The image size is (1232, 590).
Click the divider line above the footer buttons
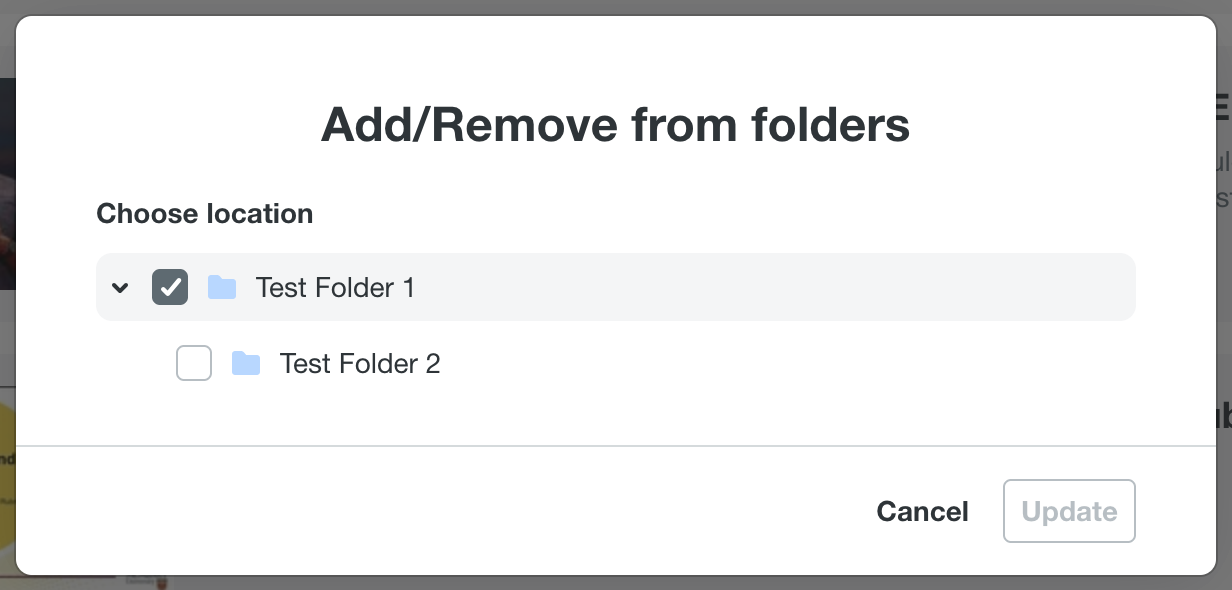coord(616,445)
